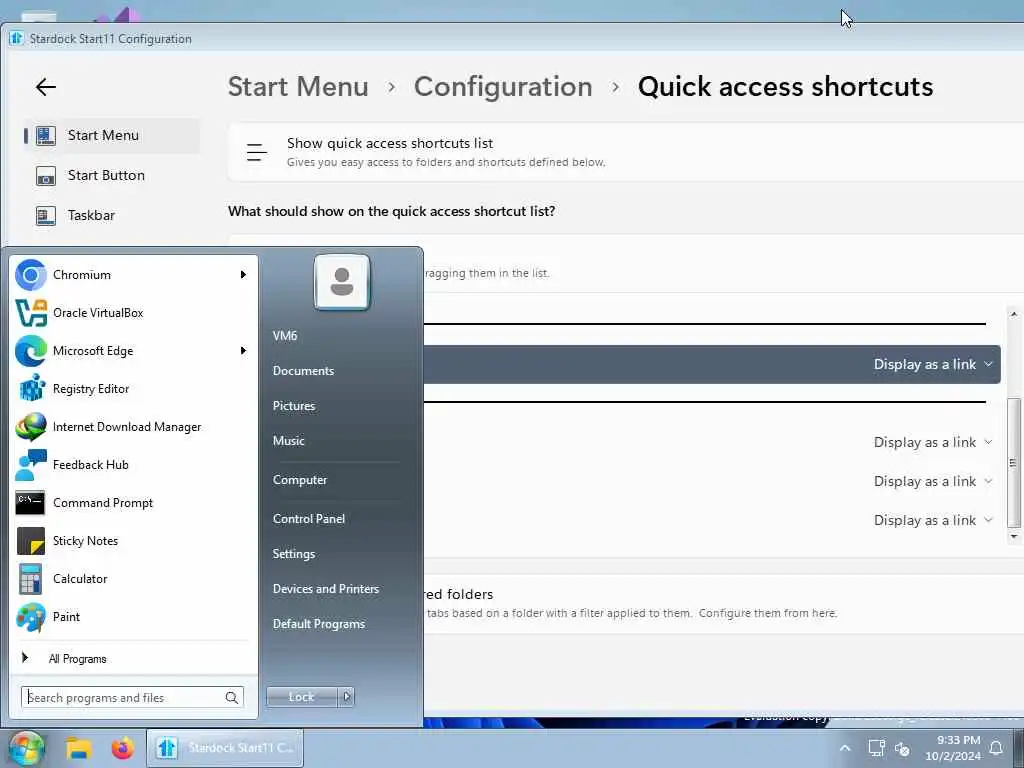Launch Calculator app
Viewport: 1024px width, 768px height.
[131, 579]
